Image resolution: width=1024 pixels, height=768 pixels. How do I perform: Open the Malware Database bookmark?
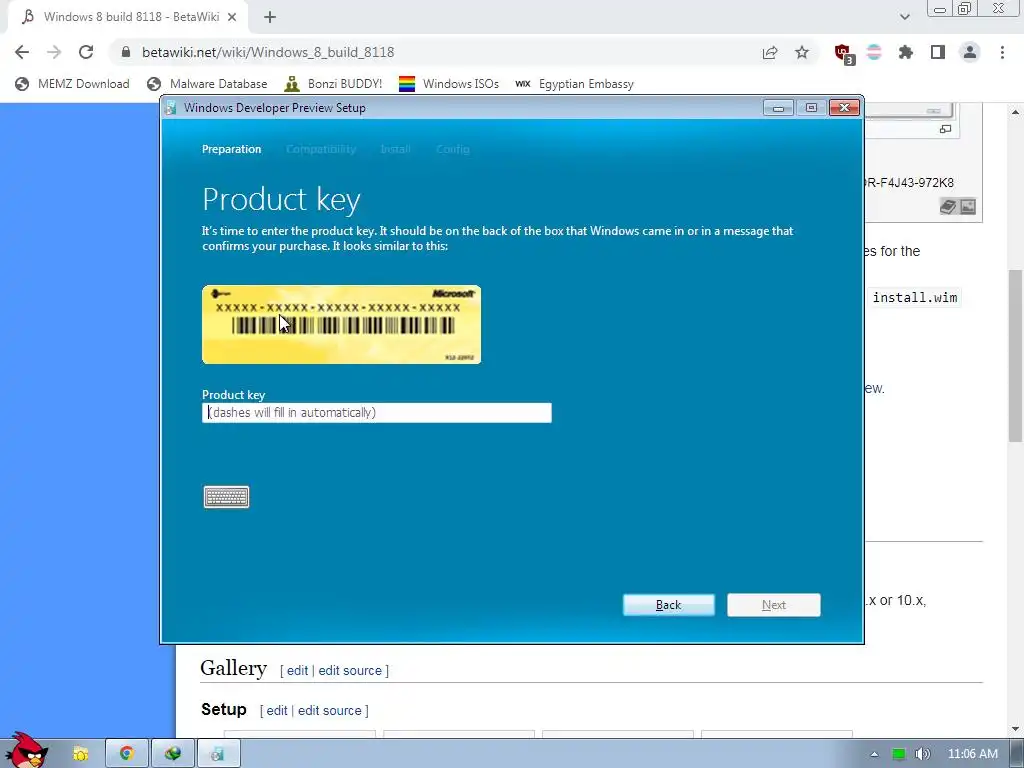[x=207, y=84]
